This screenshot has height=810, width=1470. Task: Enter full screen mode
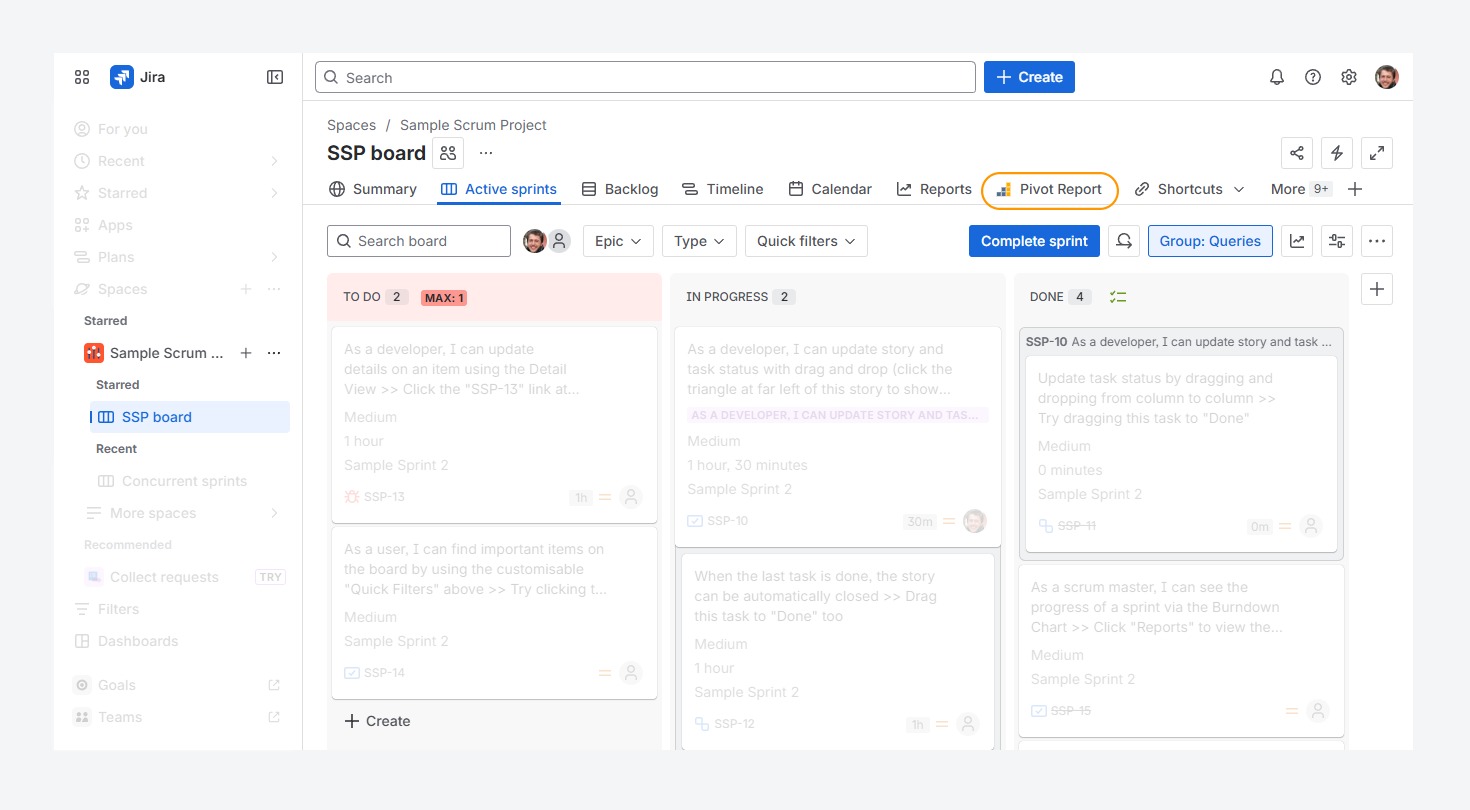click(x=1377, y=153)
